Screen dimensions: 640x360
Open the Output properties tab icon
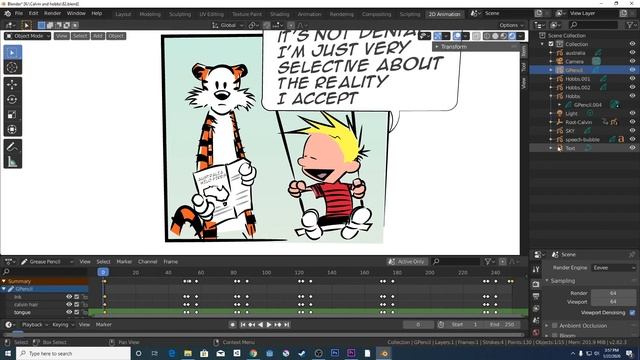536,296
